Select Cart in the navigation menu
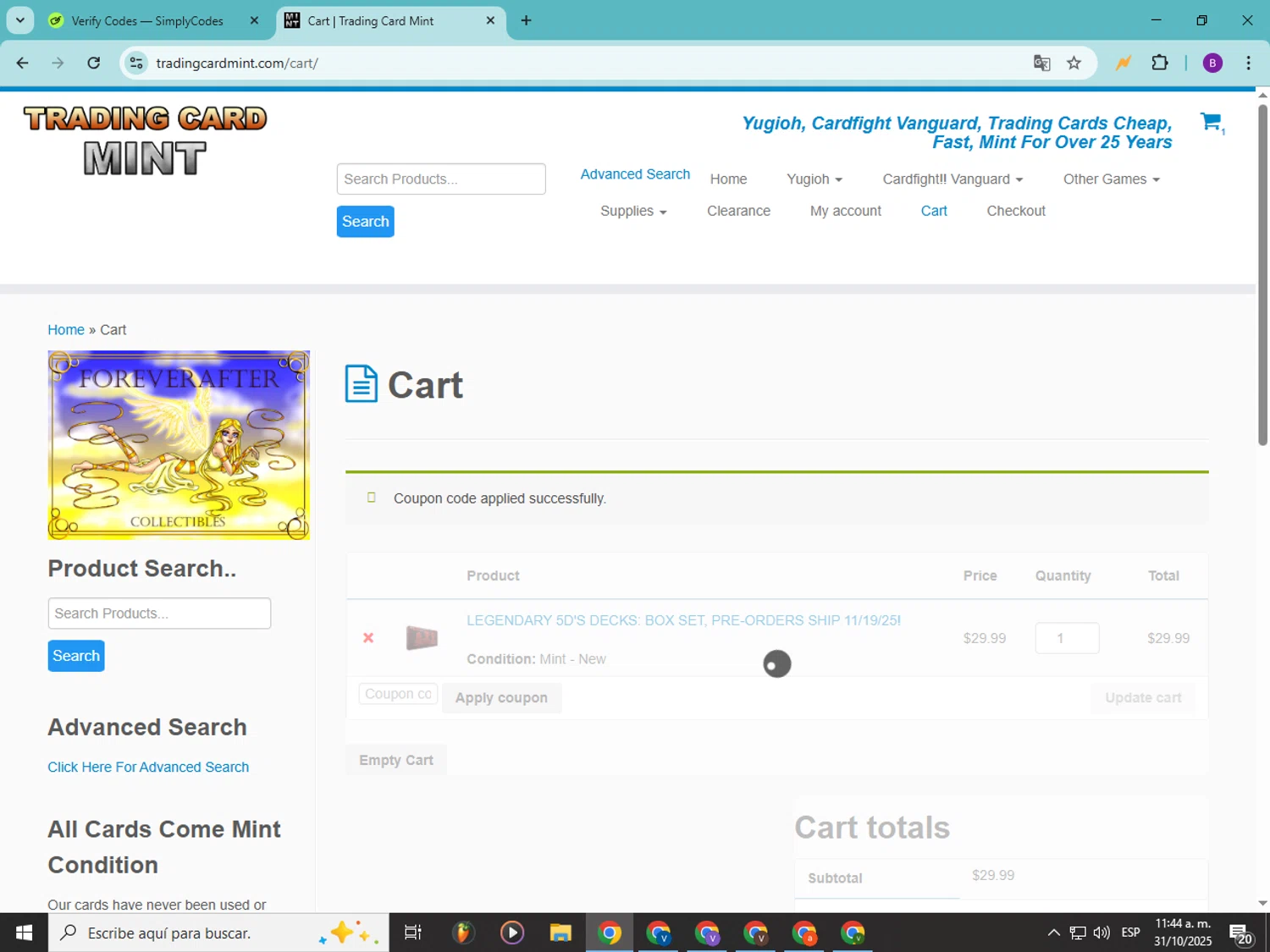 point(934,211)
